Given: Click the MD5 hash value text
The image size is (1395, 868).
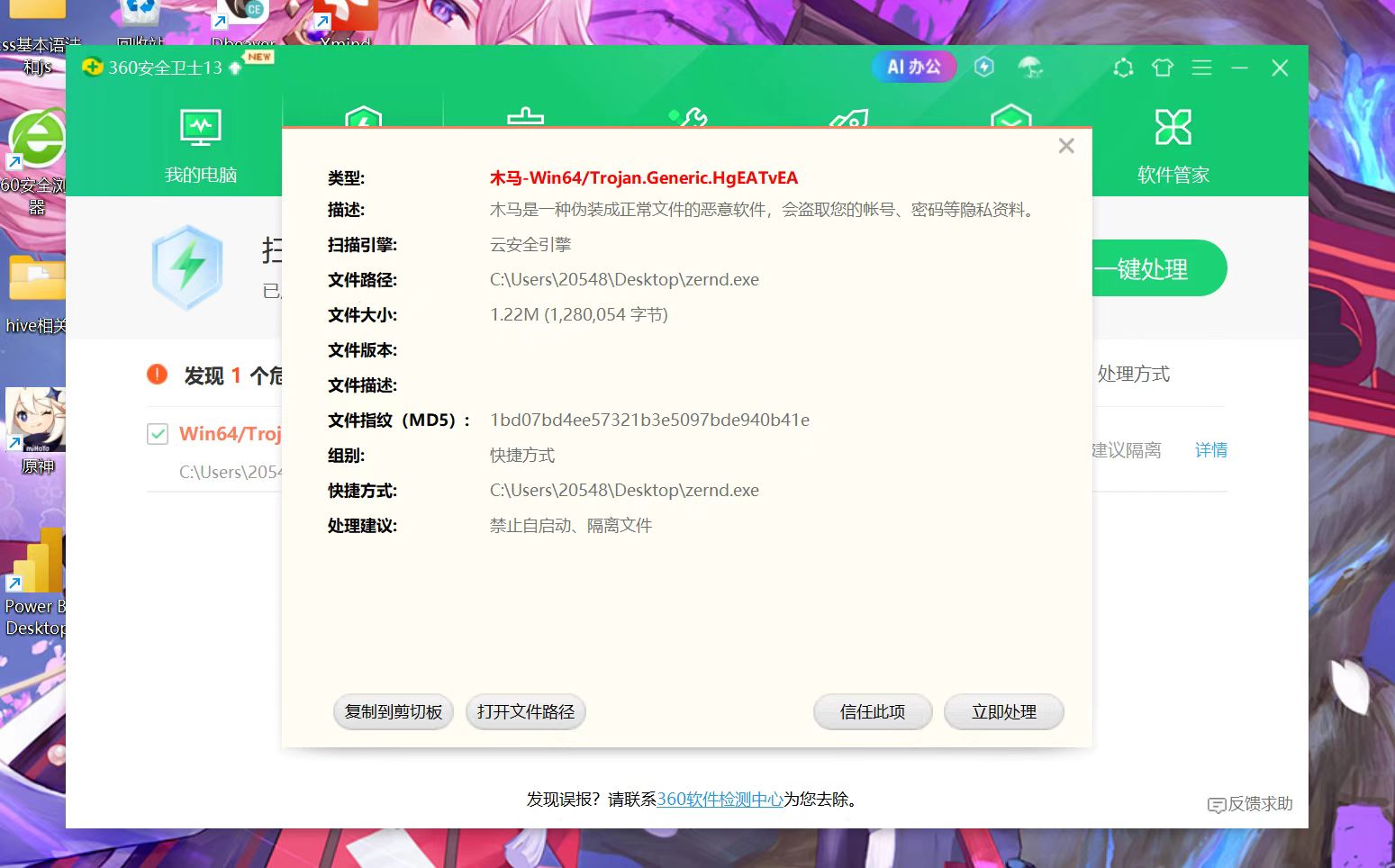Looking at the screenshot, I should click(649, 420).
